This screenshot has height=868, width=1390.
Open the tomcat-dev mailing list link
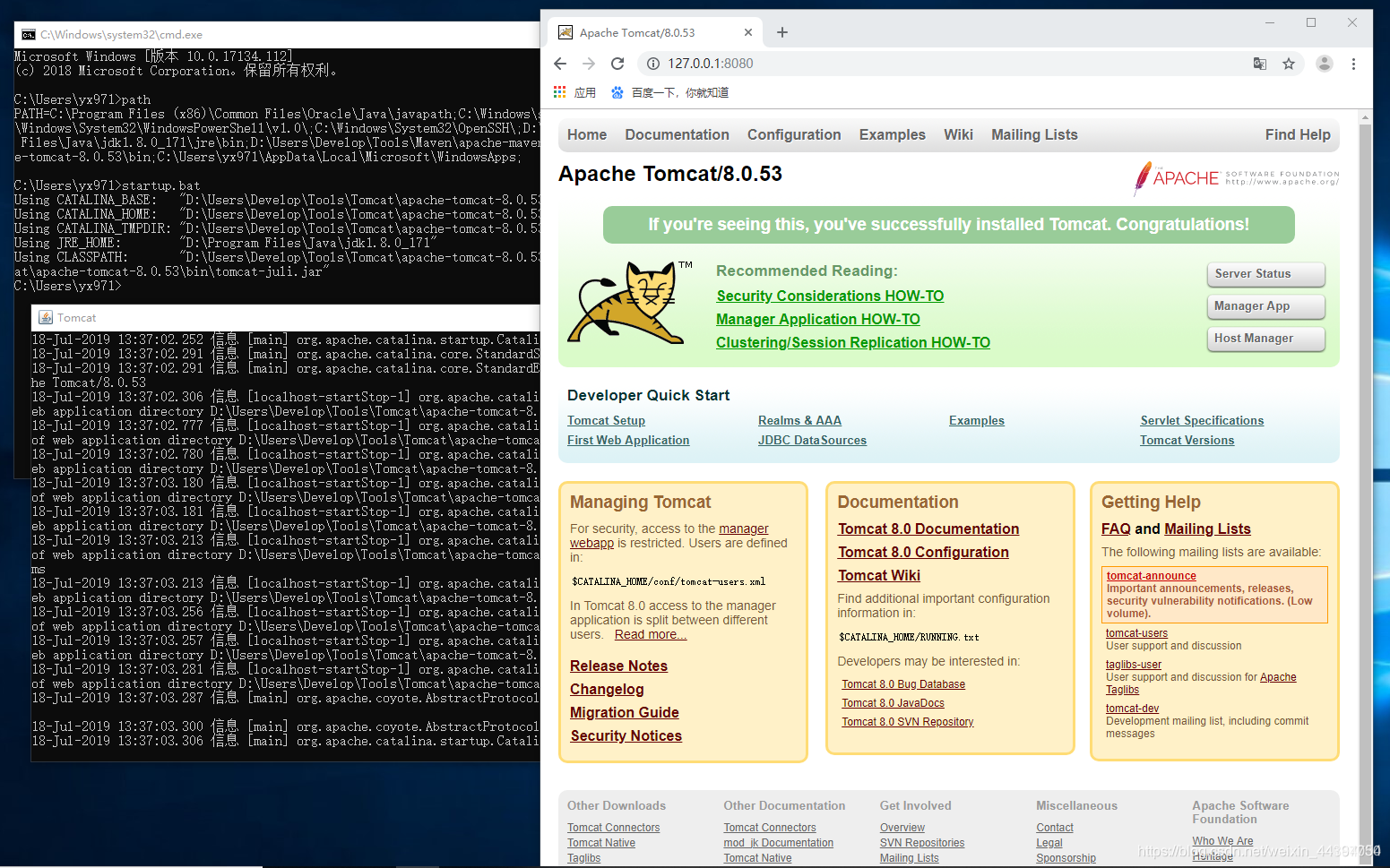pos(1132,709)
